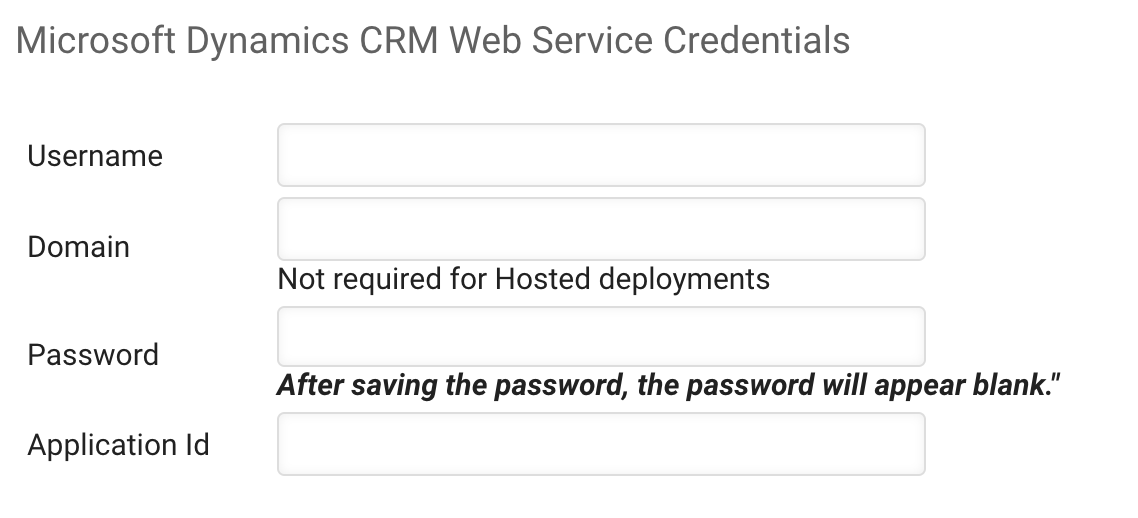Viewport: 1138px width, 518px height.
Task: Activate the Application Id text field
Action: coord(601,444)
